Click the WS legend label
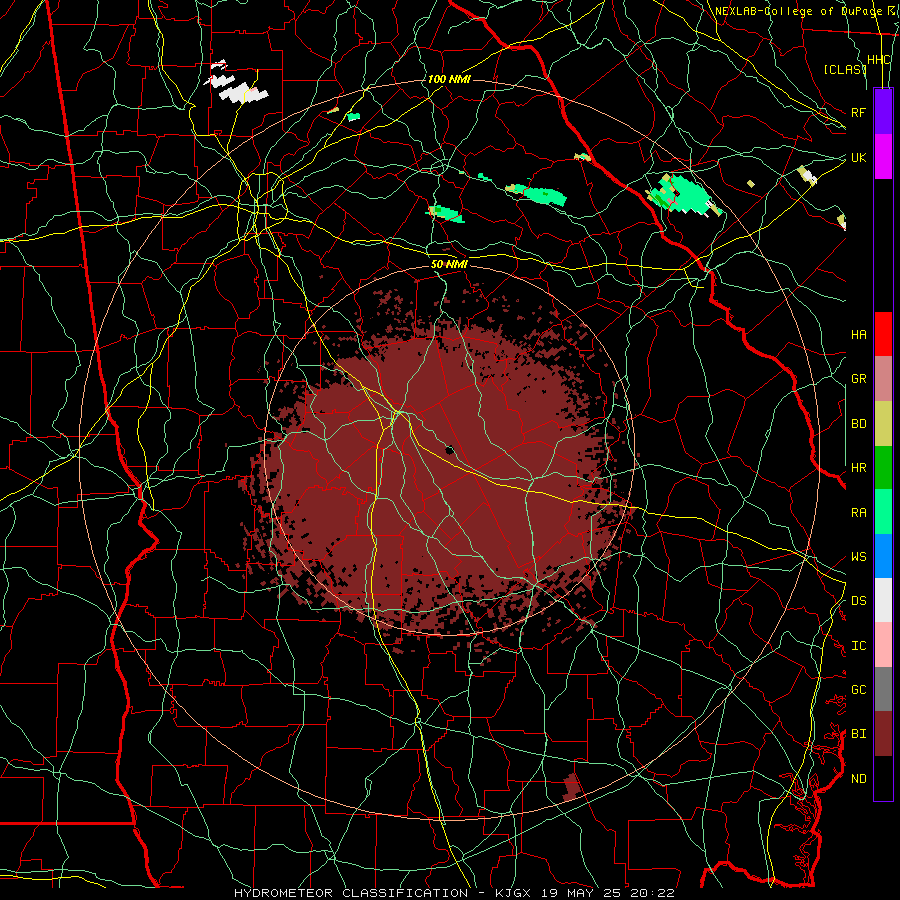 click(x=858, y=557)
